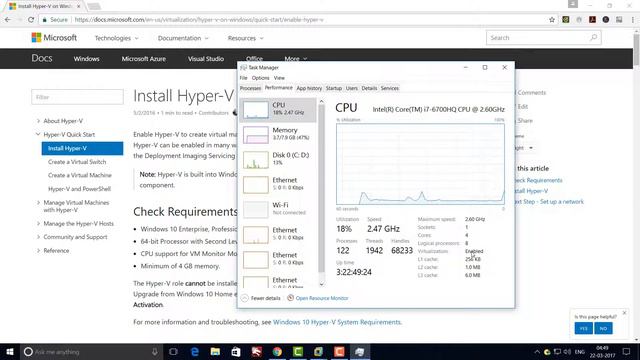Open Google Chrome from the taskbar
This screenshot has height=360, width=640.
[x=277, y=351]
